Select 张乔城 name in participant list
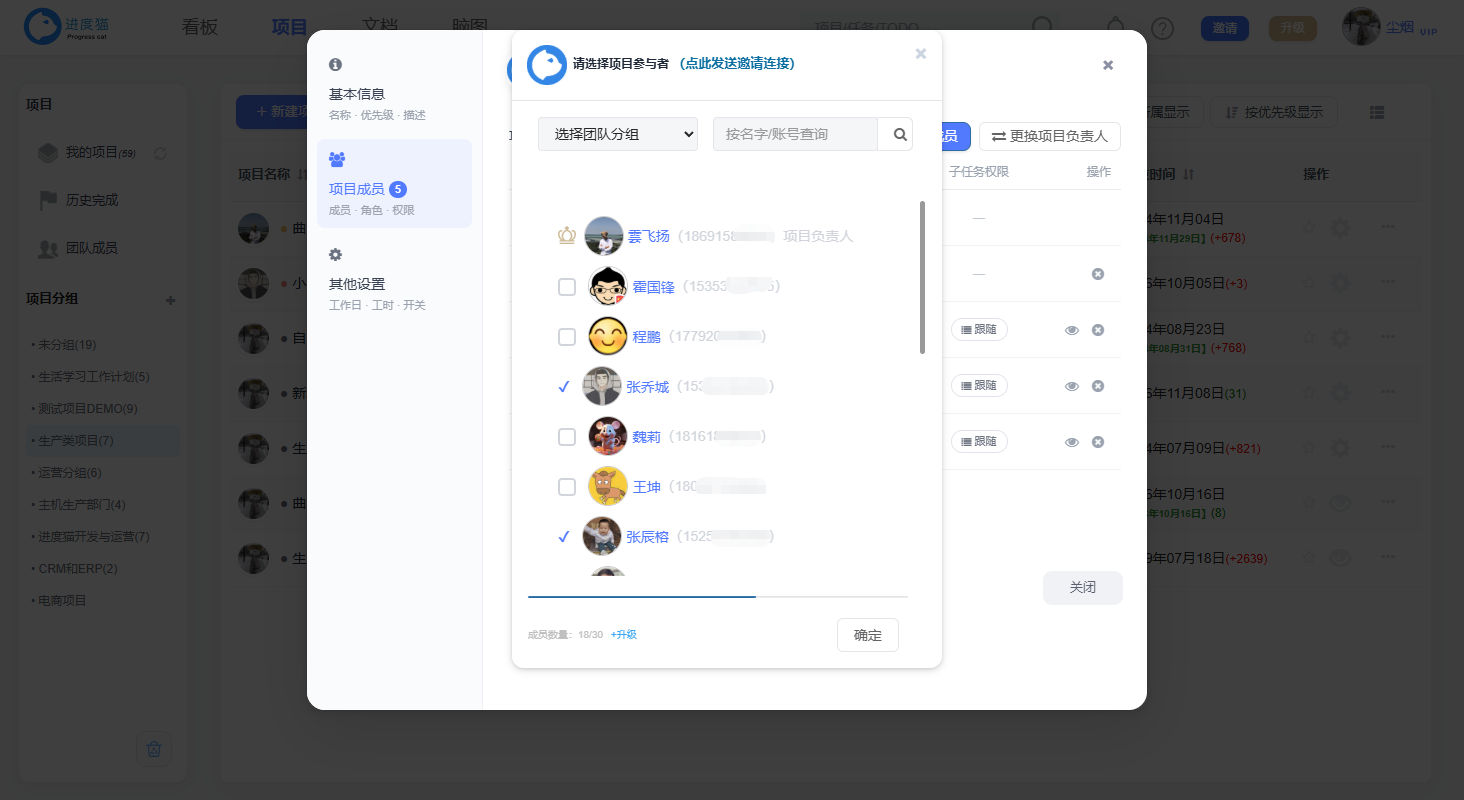The image size is (1464, 800). click(648, 387)
